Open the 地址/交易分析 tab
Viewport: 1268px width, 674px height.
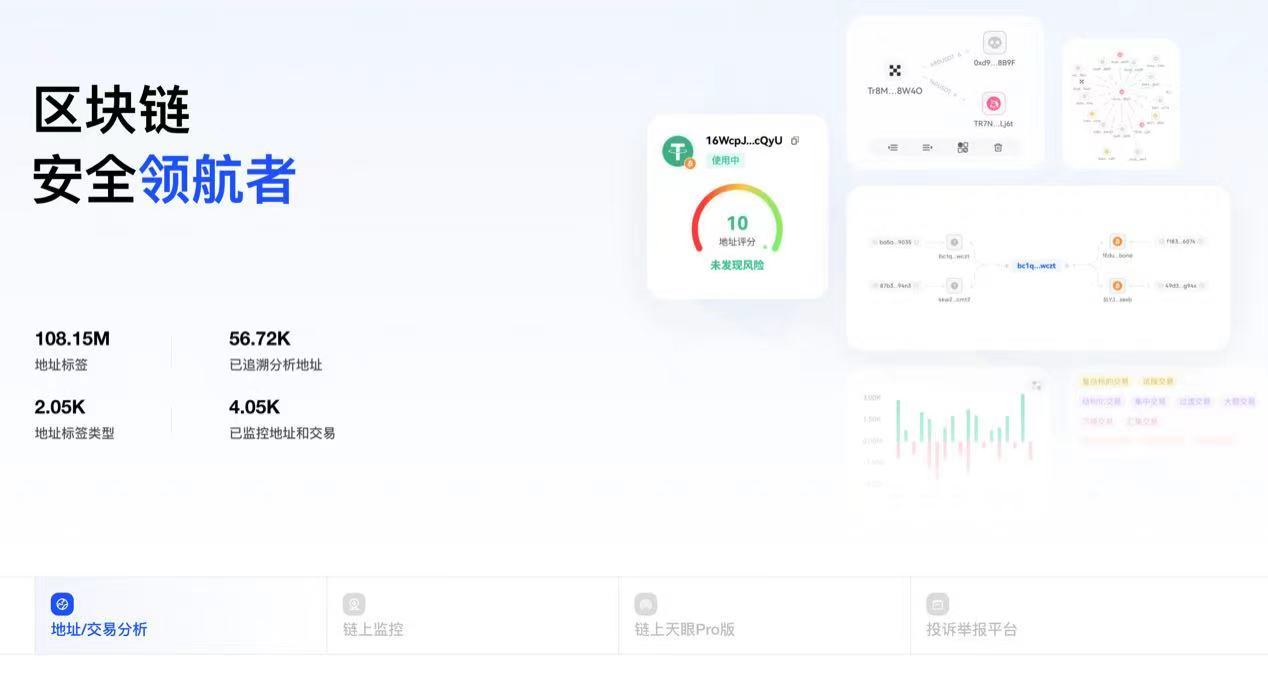tap(180, 616)
